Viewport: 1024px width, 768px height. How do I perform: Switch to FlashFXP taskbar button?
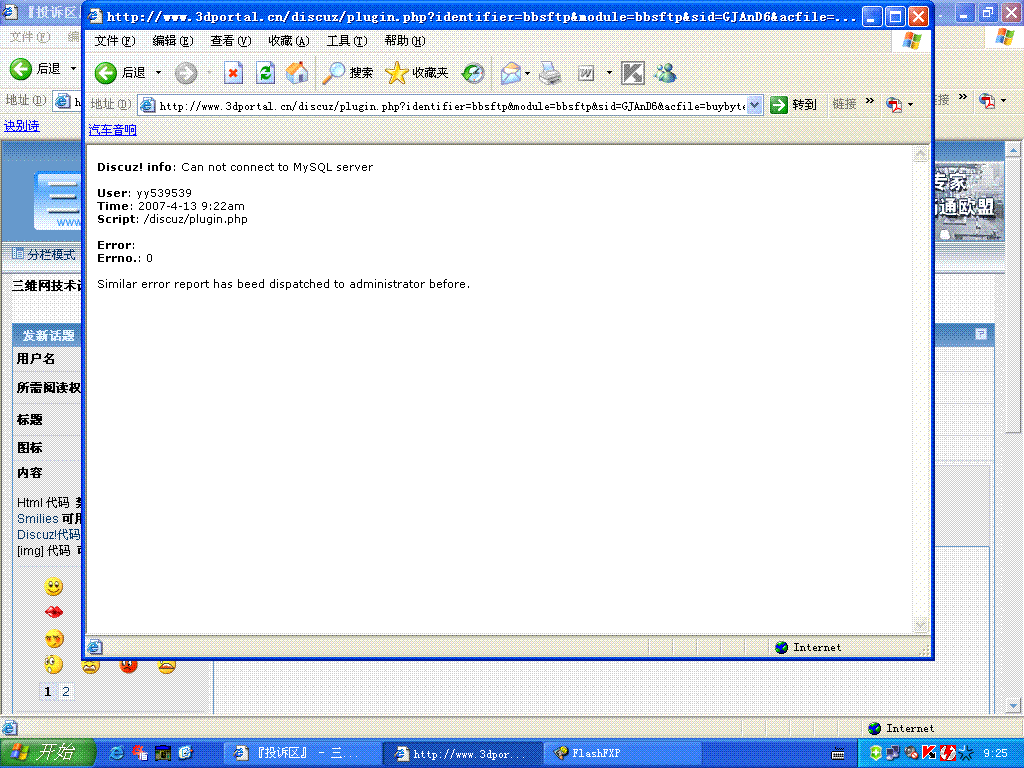(x=623, y=753)
